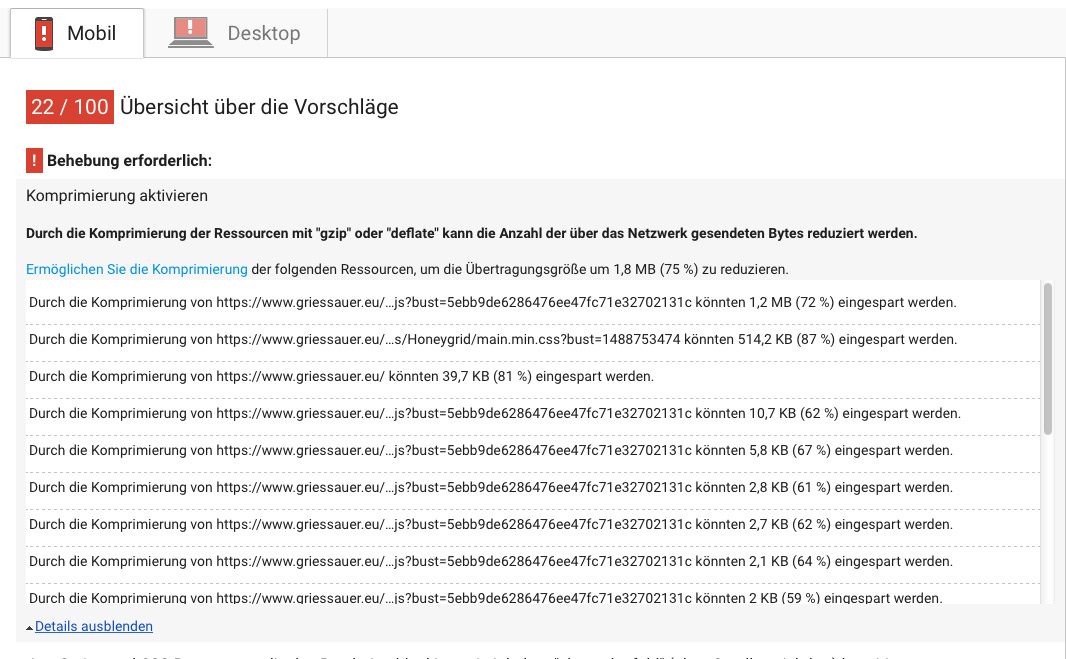Click the red mobile phone icon
1066x659 pixels.
44,33
